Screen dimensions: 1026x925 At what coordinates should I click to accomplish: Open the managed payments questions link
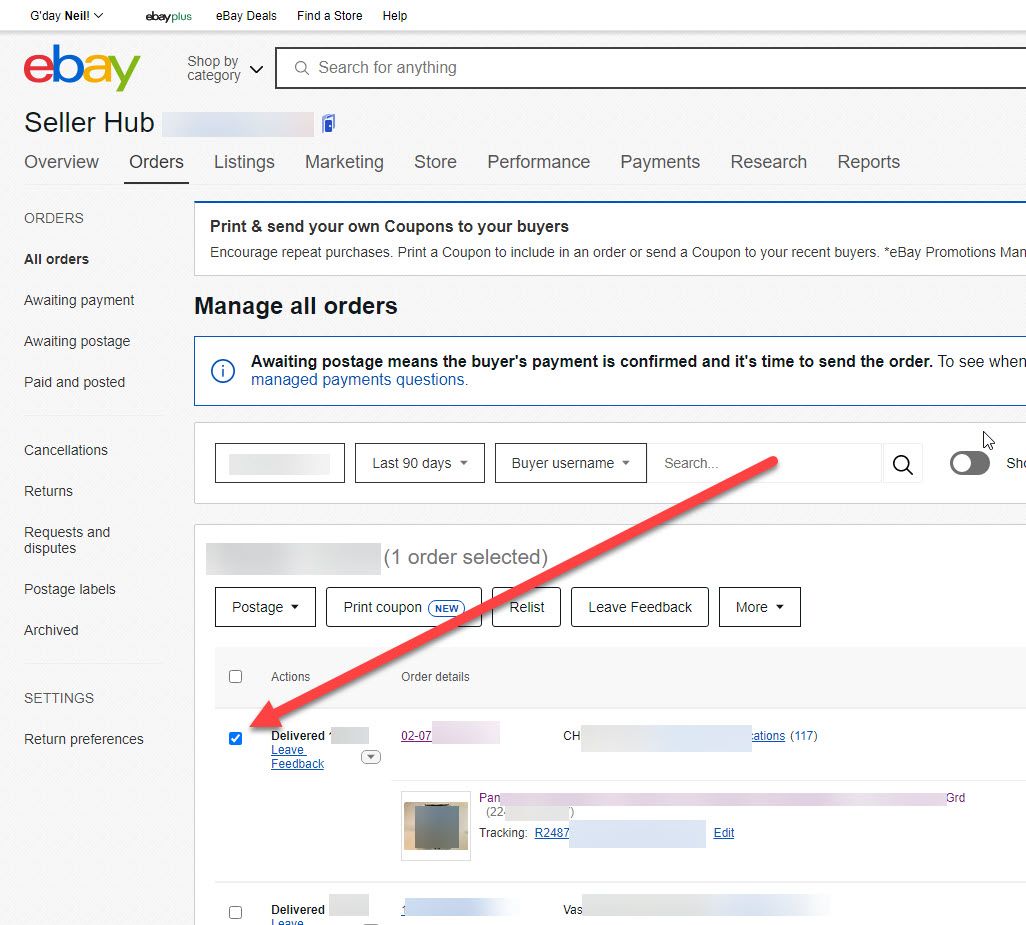(x=359, y=380)
